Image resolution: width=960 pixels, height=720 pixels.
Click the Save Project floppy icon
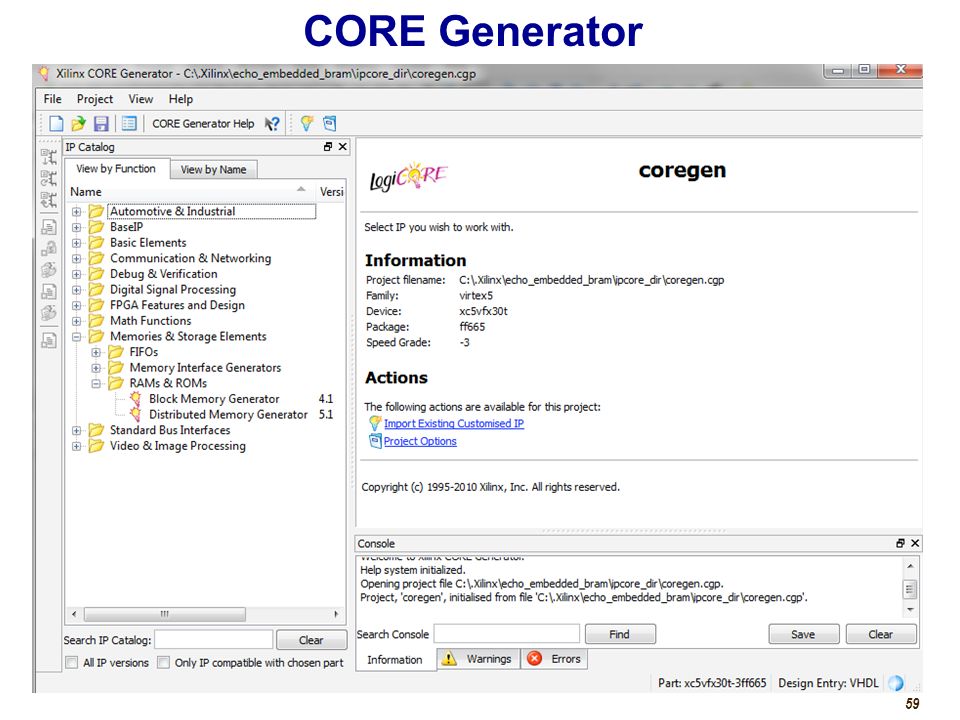coord(101,124)
